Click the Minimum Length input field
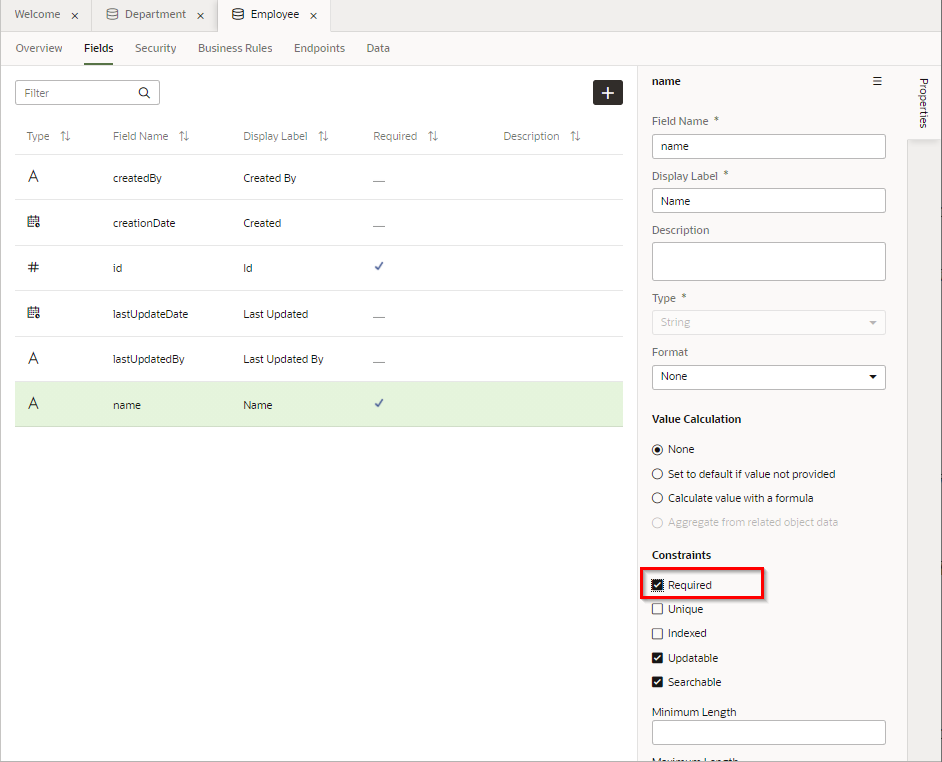942x762 pixels. pyautogui.click(x=768, y=733)
